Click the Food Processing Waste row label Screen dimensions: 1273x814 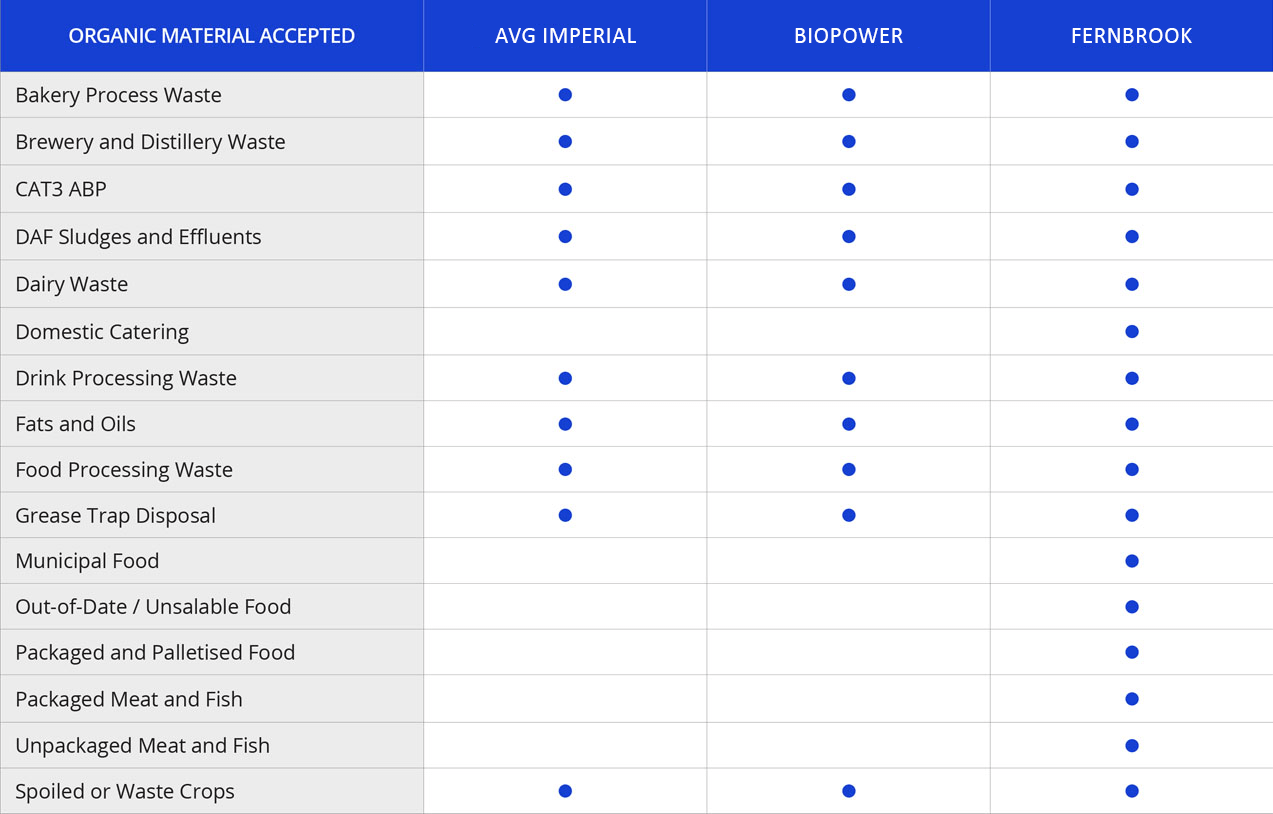pyautogui.click(x=124, y=470)
